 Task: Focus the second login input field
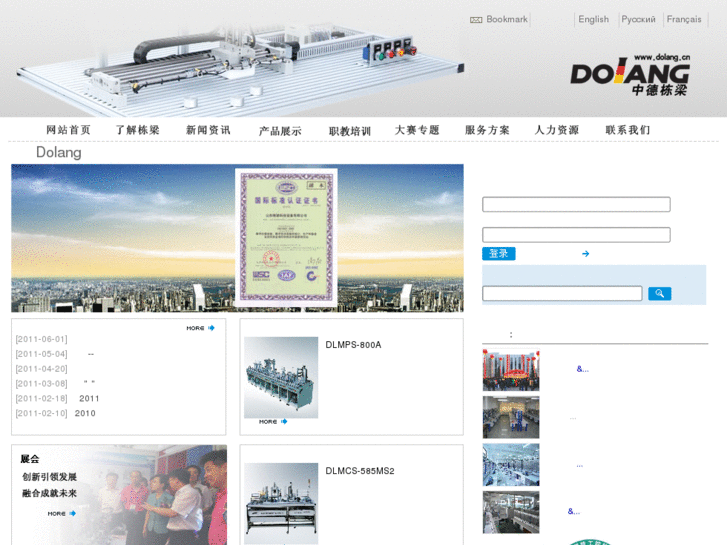pyautogui.click(x=576, y=235)
